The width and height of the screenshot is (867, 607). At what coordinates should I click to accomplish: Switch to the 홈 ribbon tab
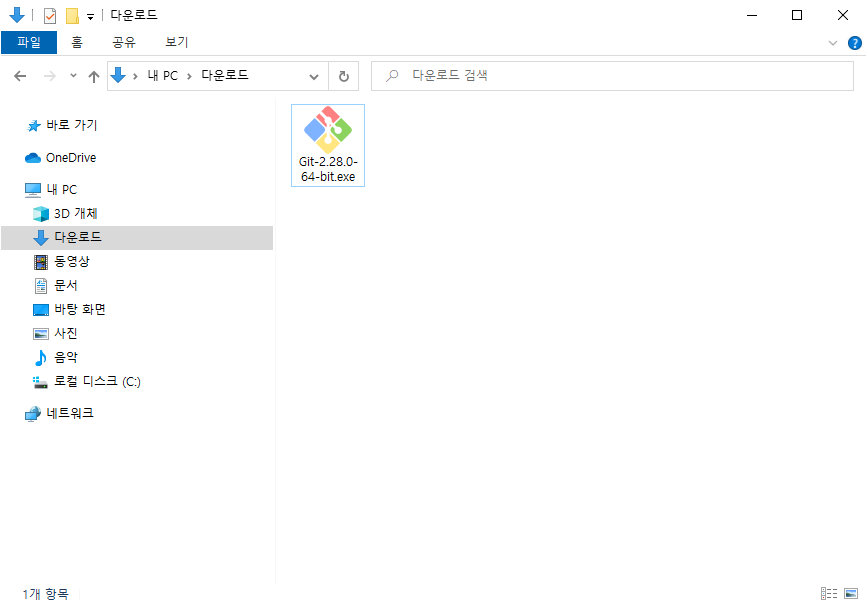point(77,42)
